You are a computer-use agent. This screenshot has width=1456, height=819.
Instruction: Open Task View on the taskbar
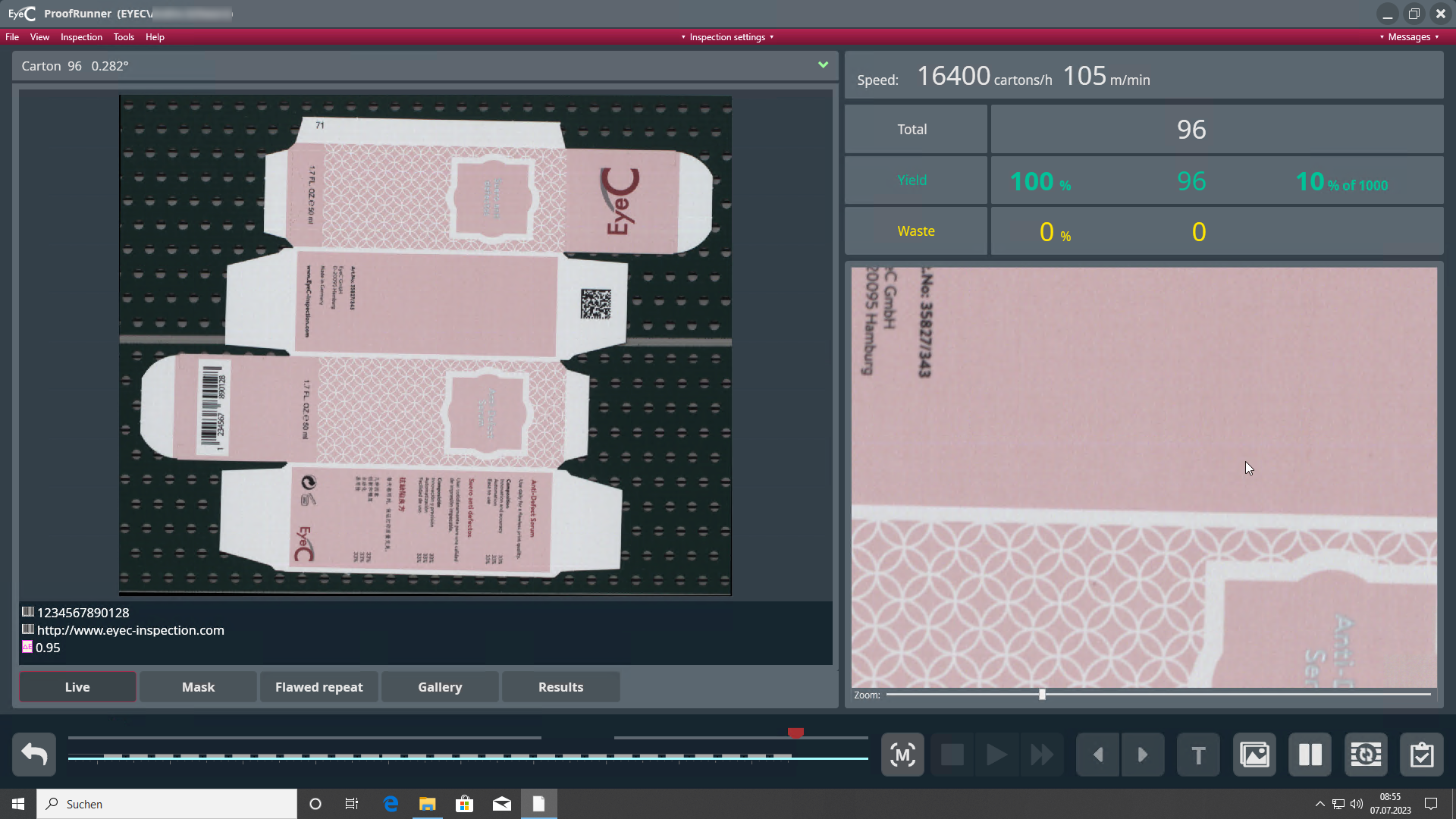[x=352, y=804]
